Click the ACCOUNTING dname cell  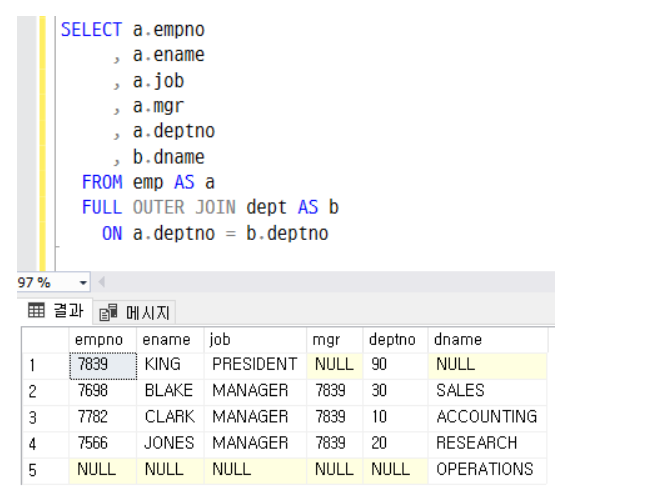(x=488, y=418)
